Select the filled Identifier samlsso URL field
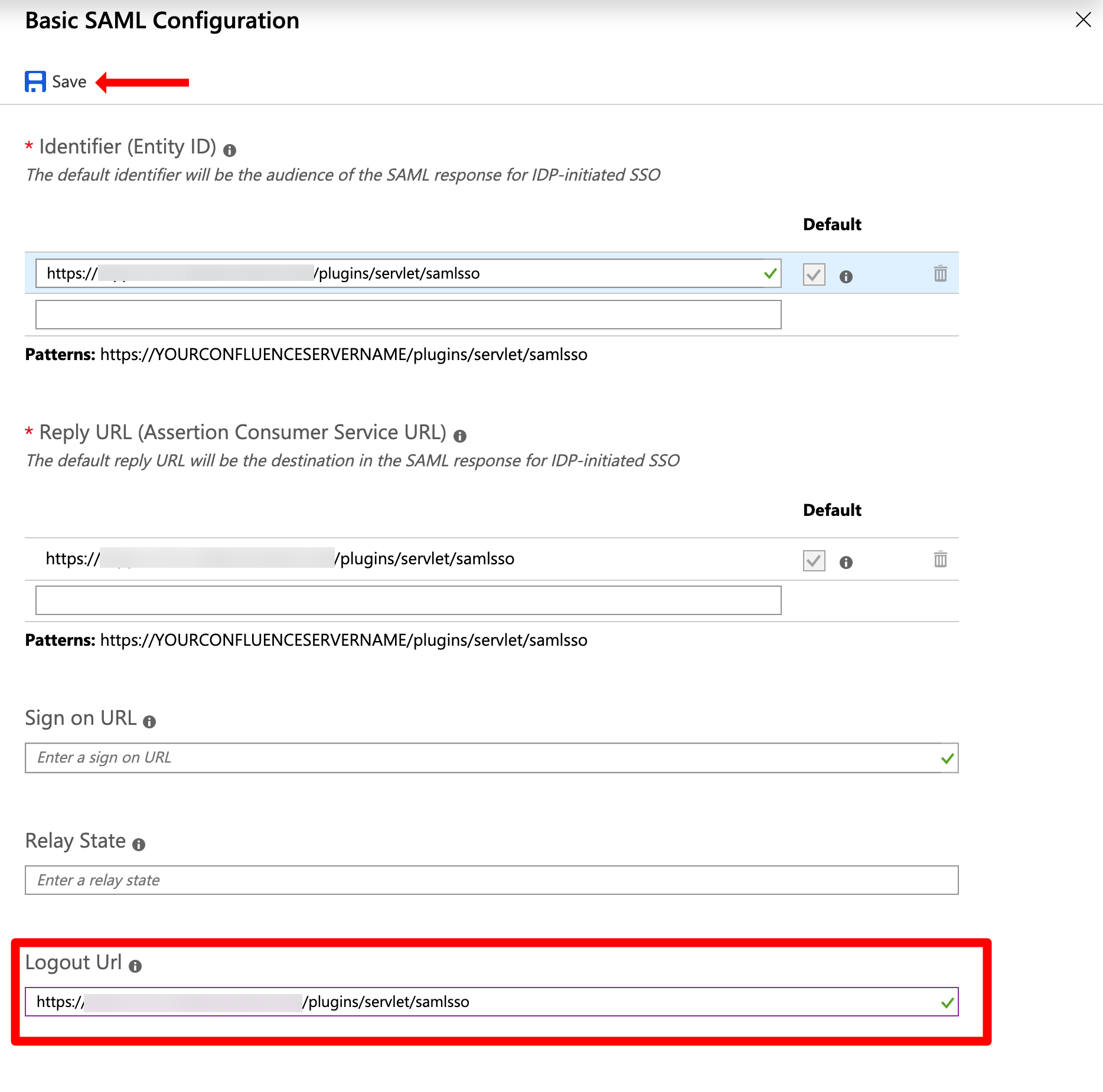Image resolution: width=1103 pixels, height=1092 pixels. 407,273
